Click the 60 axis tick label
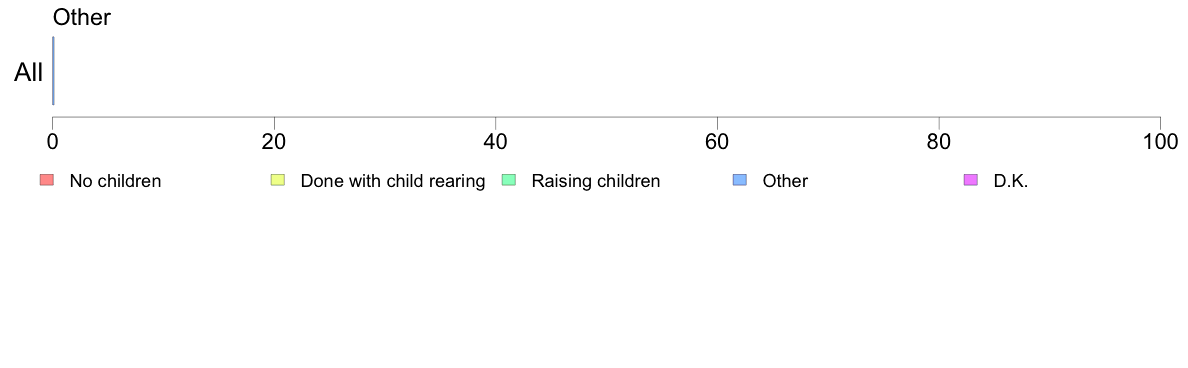The image size is (1188, 368). tap(717, 141)
